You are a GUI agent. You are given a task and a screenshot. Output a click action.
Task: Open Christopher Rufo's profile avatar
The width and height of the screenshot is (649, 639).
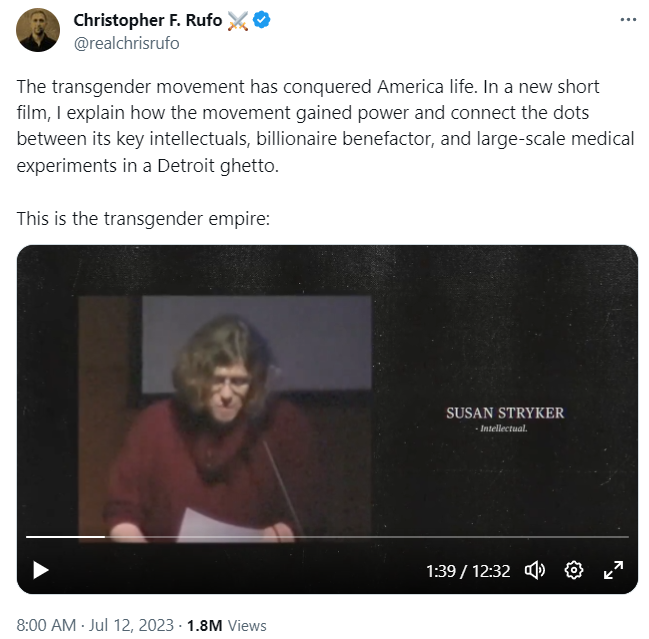38,30
